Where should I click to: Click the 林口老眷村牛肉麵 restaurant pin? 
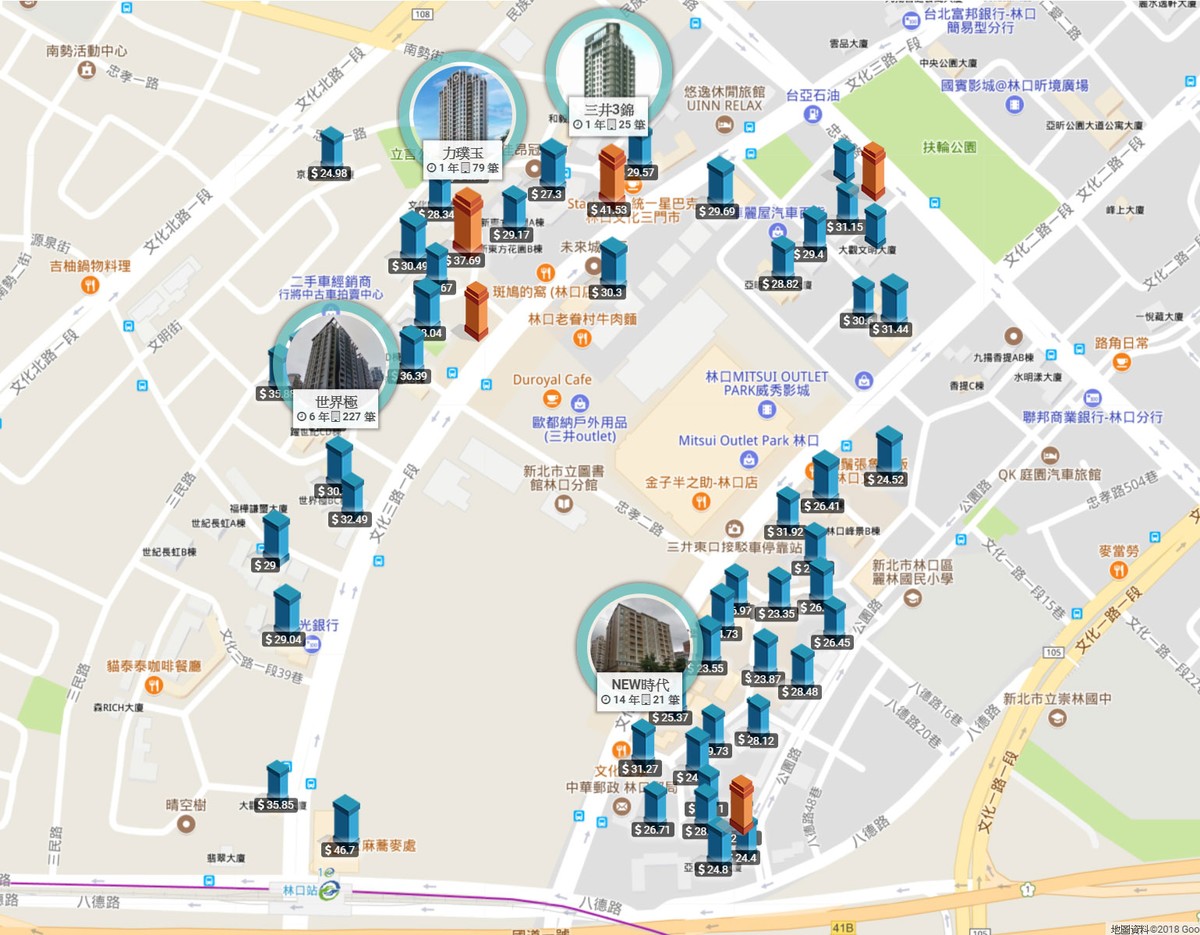pyautogui.click(x=582, y=338)
